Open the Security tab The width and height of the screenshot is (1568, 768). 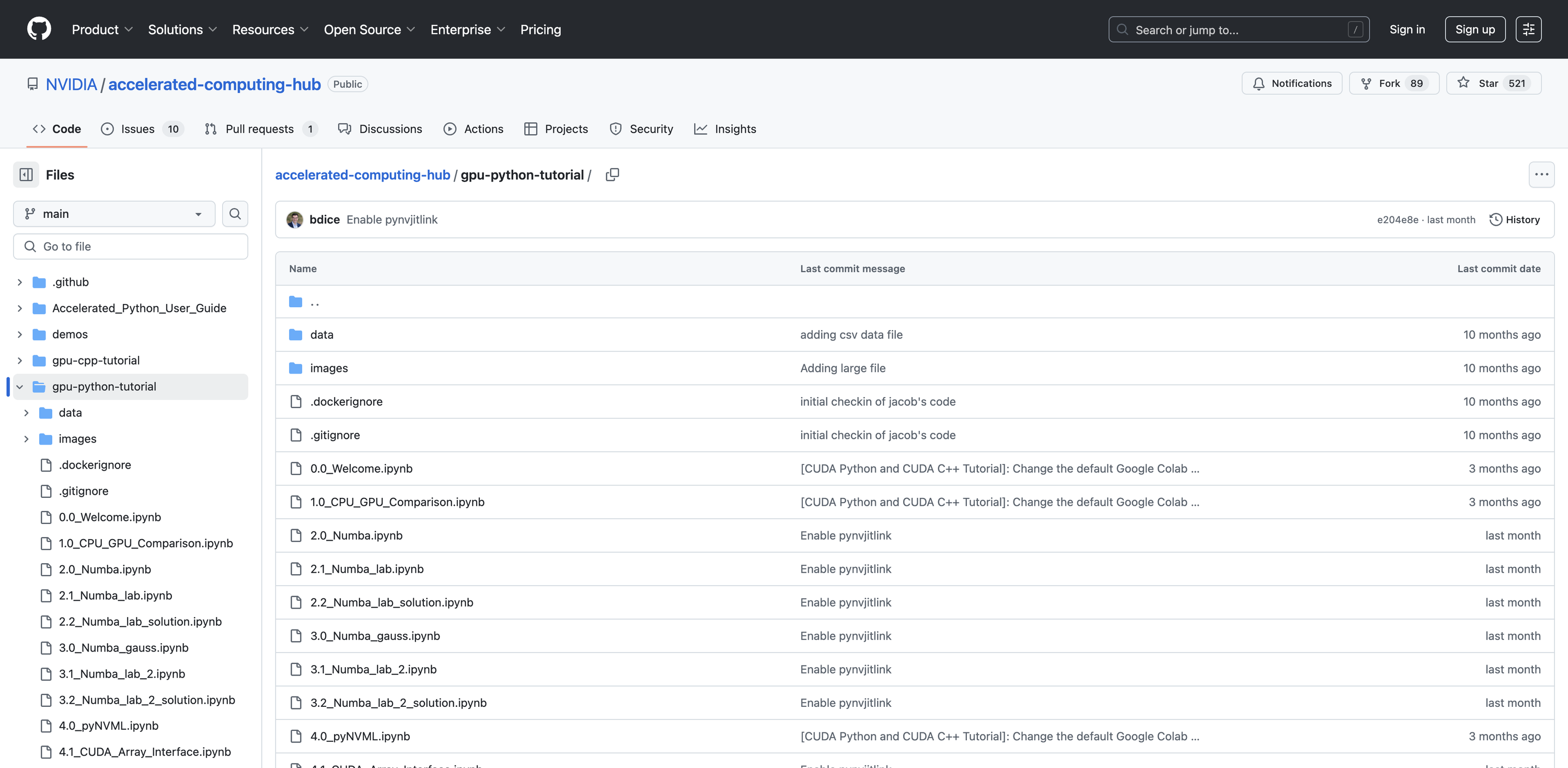641,129
